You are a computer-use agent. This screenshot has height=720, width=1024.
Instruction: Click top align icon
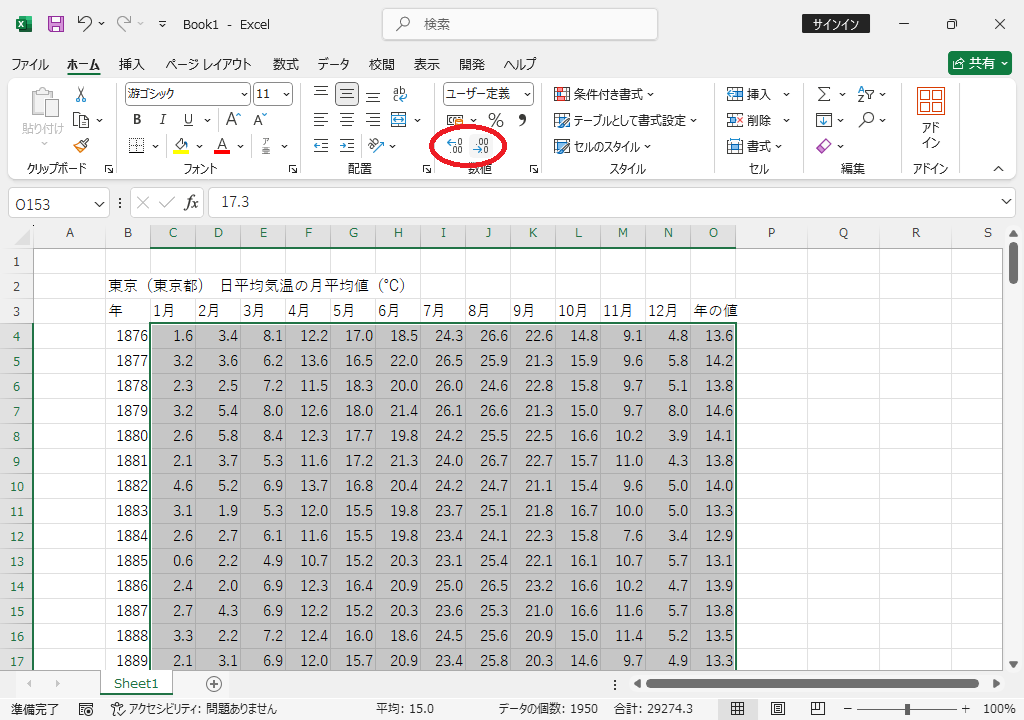click(321, 94)
